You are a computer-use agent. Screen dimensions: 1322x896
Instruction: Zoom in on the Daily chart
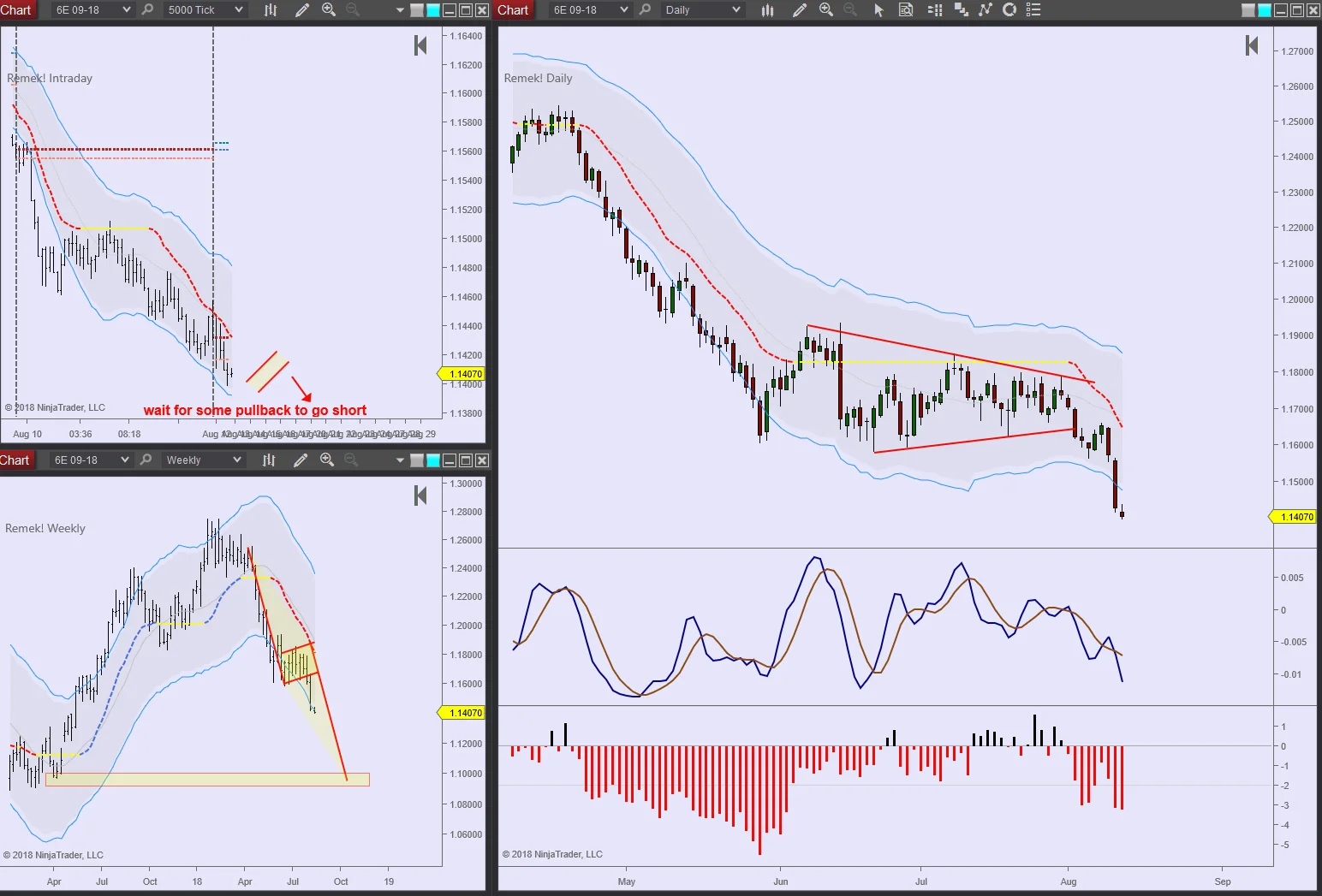click(x=826, y=9)
